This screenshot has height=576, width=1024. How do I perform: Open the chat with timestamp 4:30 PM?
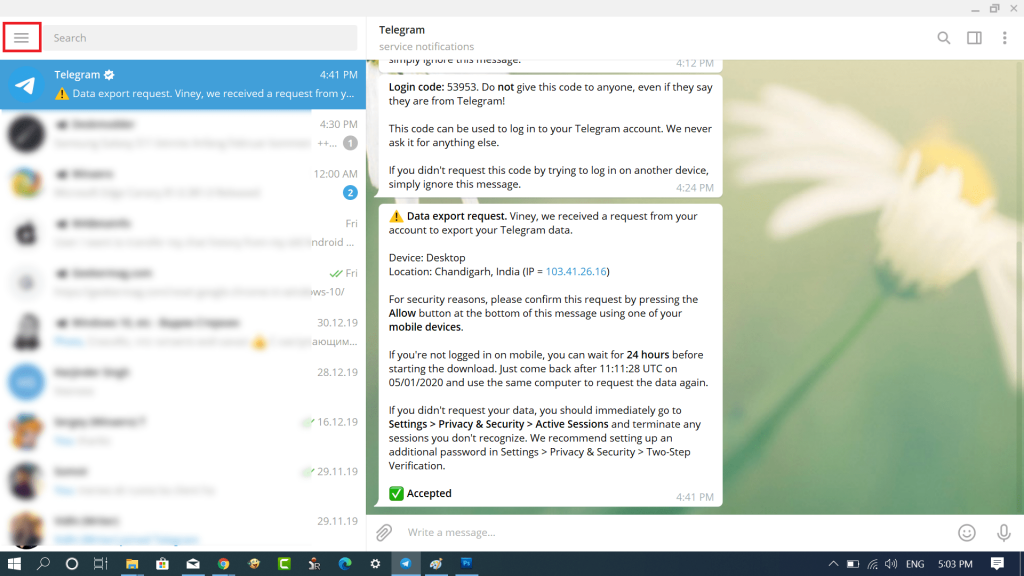[183, 134]
